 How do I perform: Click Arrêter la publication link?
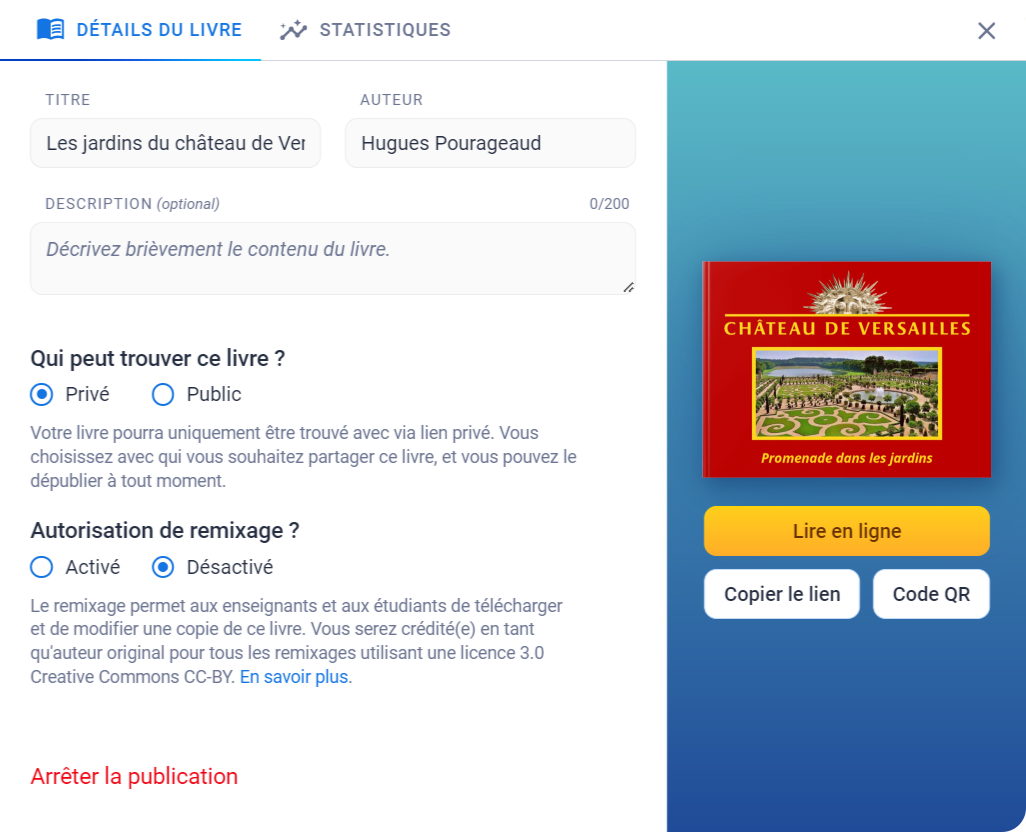point(134,776)
